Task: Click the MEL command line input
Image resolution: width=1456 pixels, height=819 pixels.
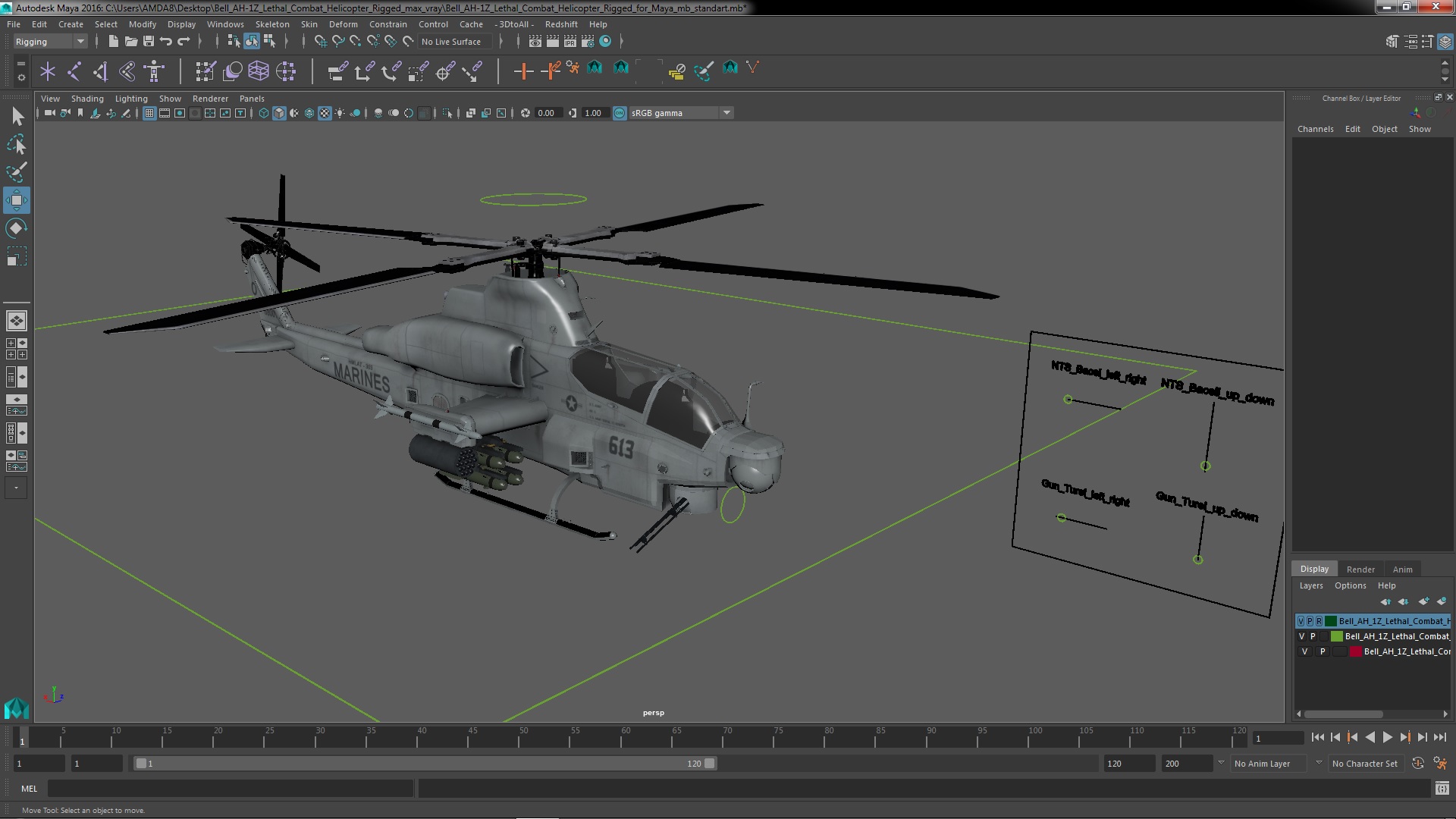Action: [231, 789]
